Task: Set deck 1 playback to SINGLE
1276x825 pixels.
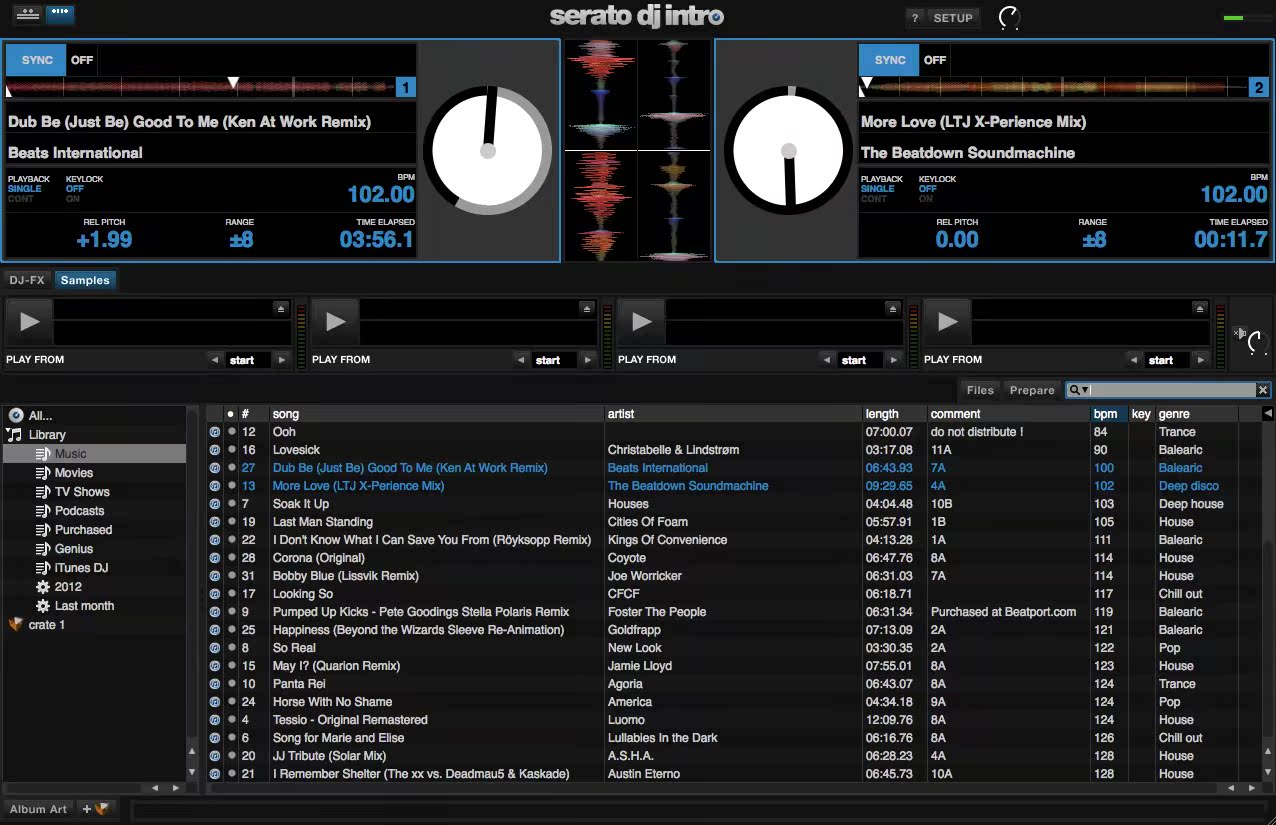Action: click(25, 189)
